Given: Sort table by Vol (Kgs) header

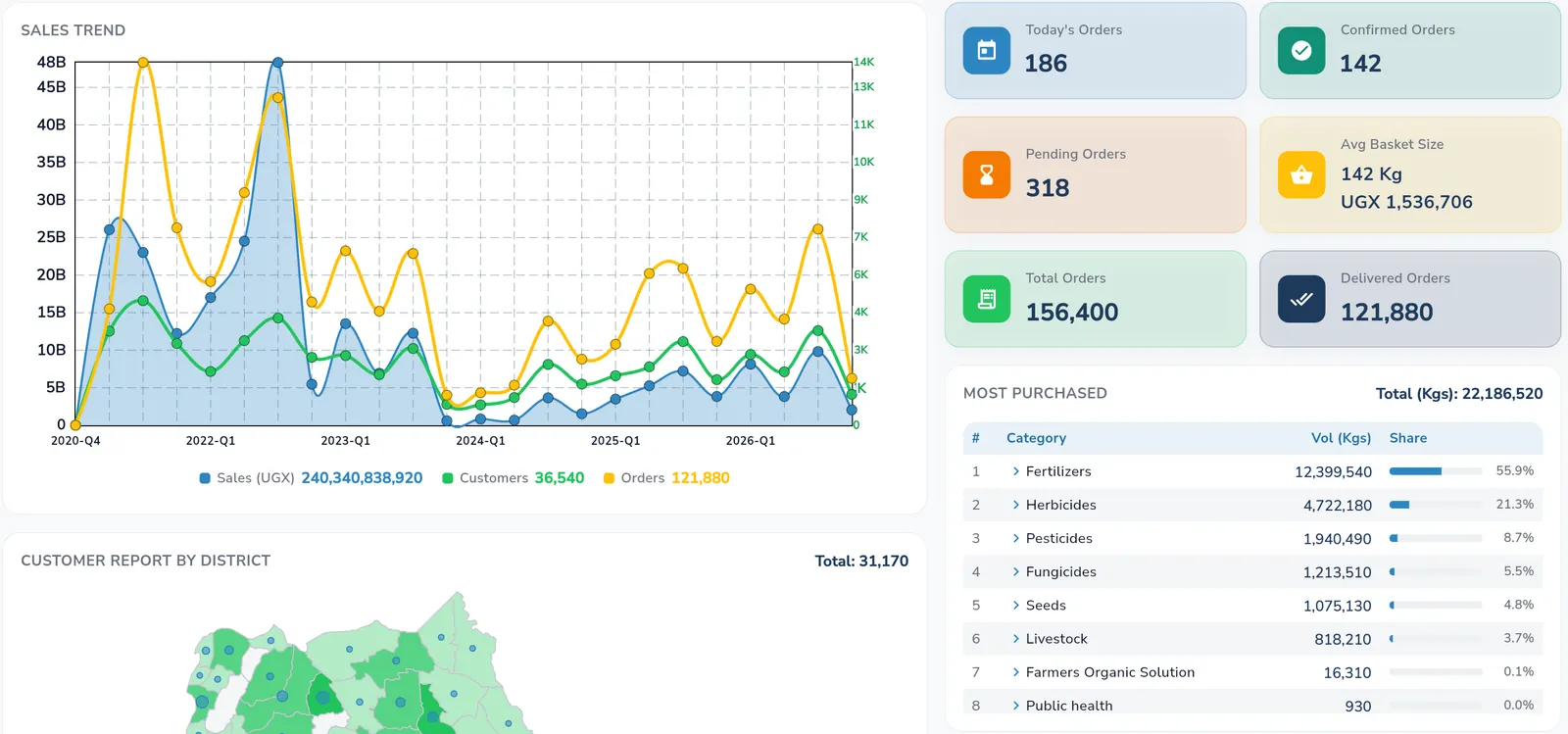Looking at the screenshot, I should click(1341, 438).
